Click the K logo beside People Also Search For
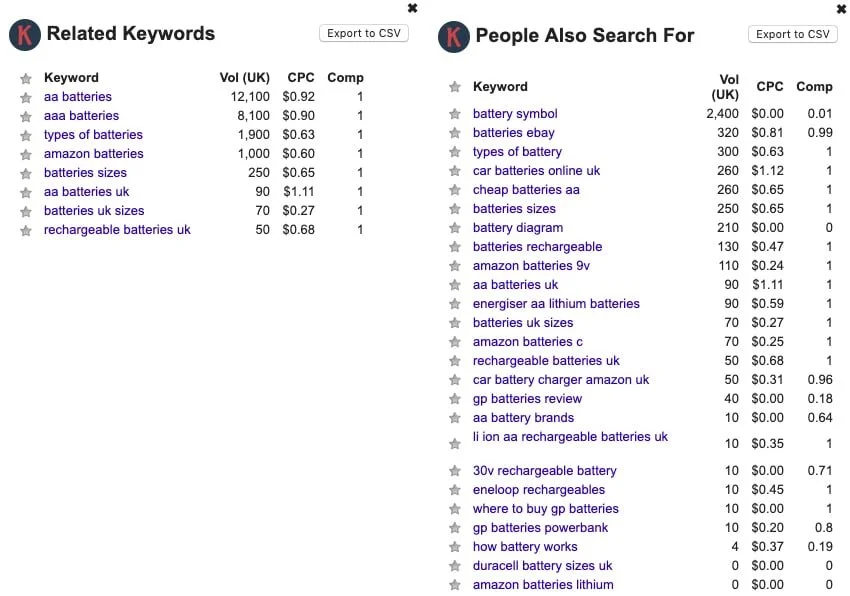The image size is (850, 596). coord(454,36)
